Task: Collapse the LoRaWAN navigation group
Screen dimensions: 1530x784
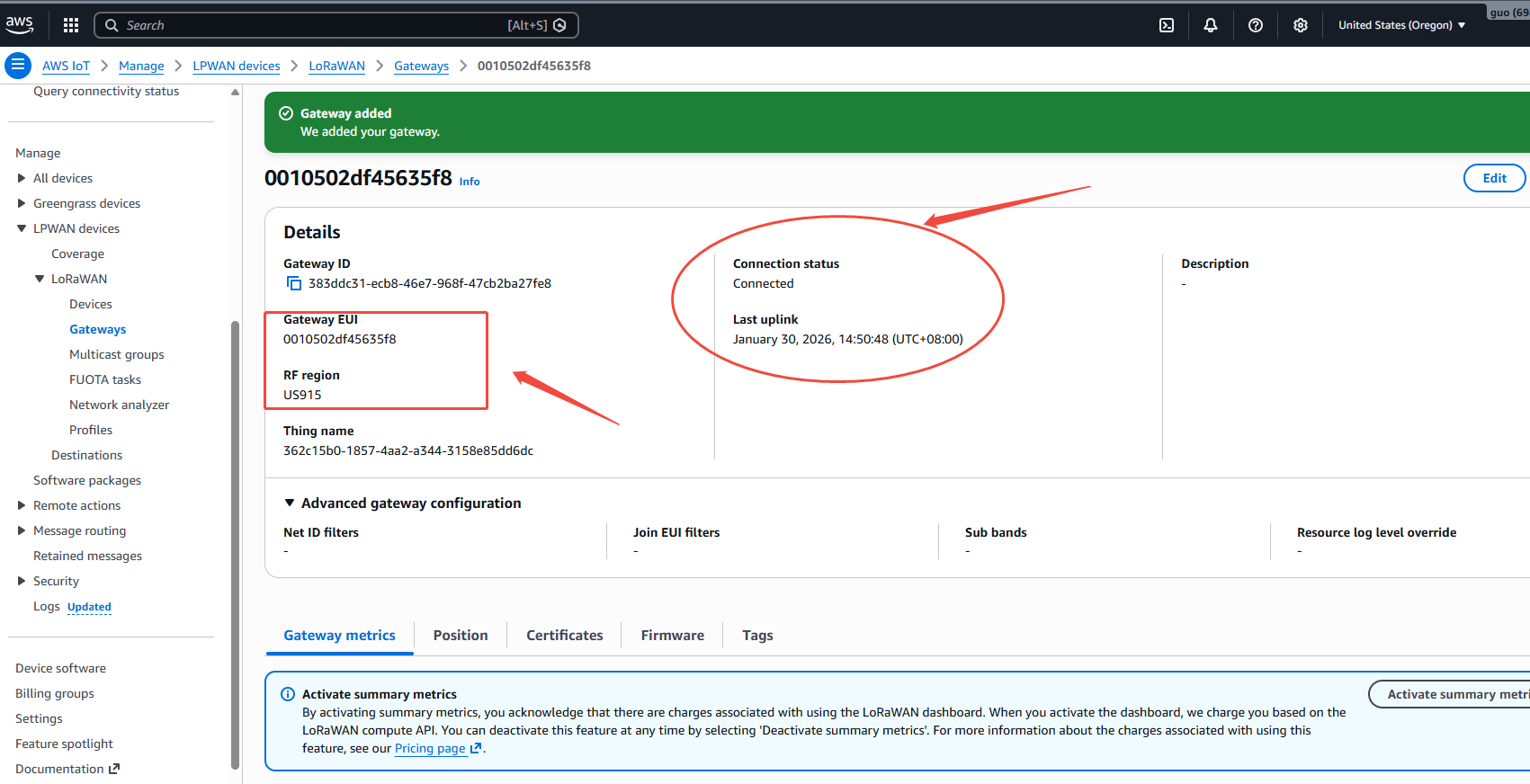Action: click(40, 279)
